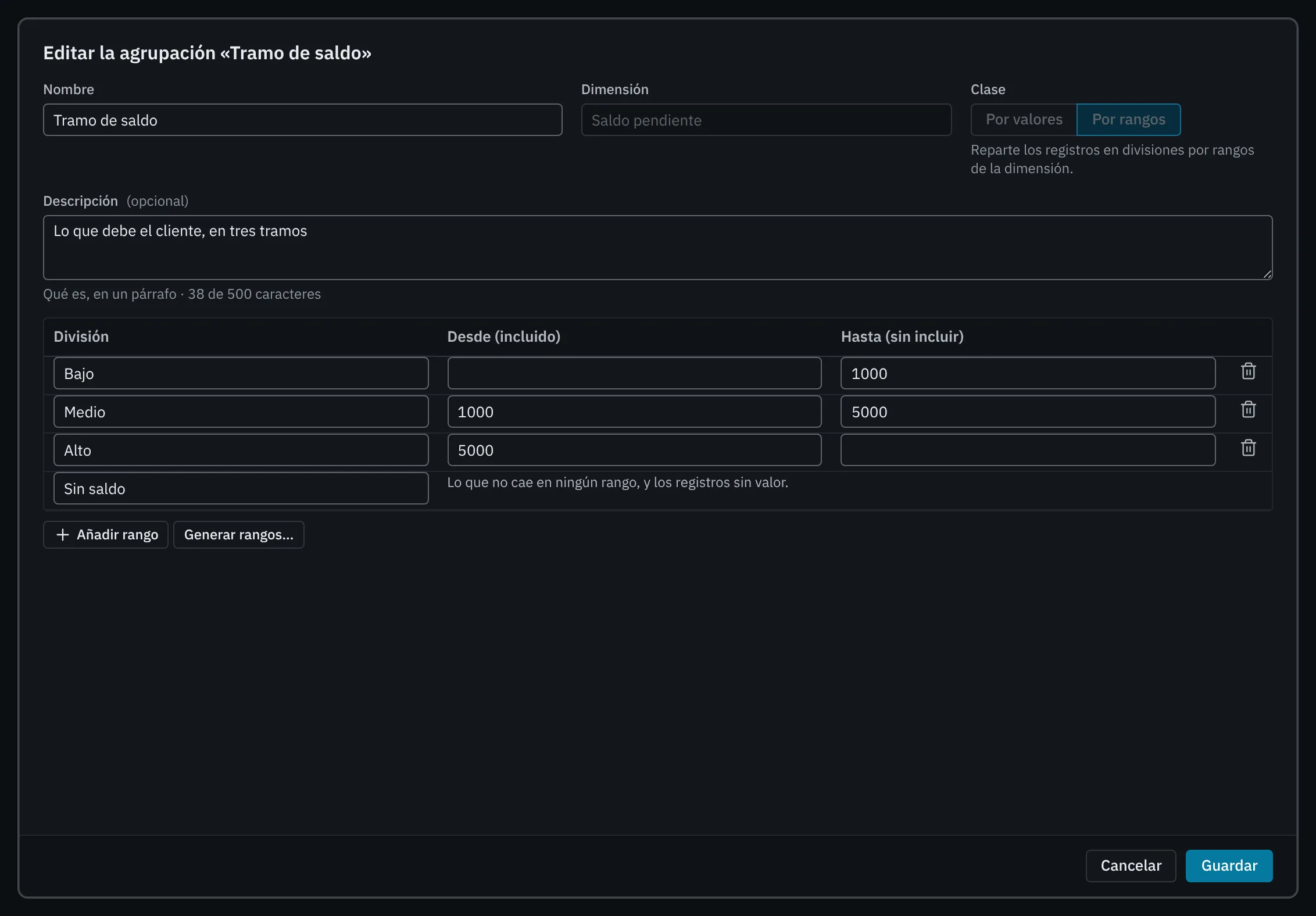The height and width of the screenshot is (916, 1316).
Task: Save changes with Guardar
Action: point(1229,866)
